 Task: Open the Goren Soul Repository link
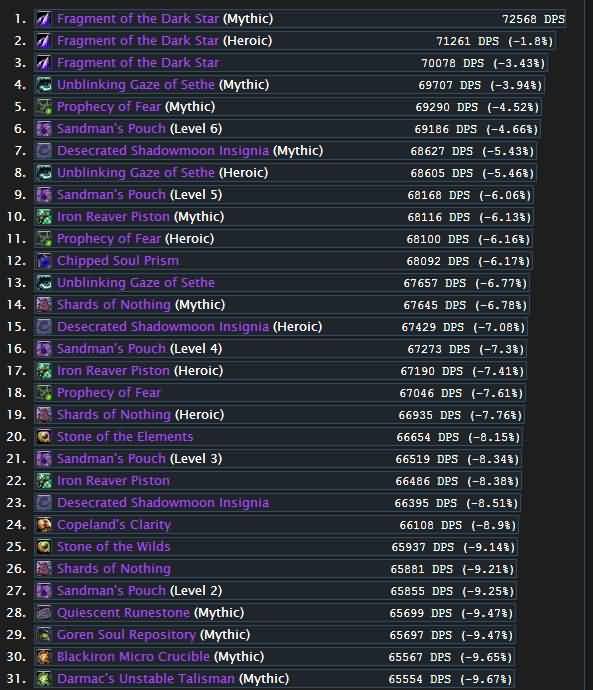(126, 635)
